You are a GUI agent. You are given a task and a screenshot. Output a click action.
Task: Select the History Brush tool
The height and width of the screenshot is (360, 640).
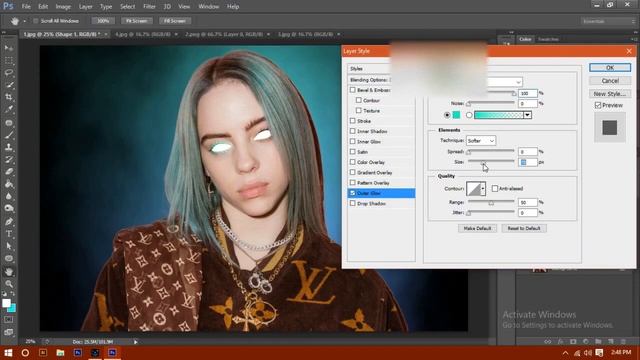tap(9, 159)
